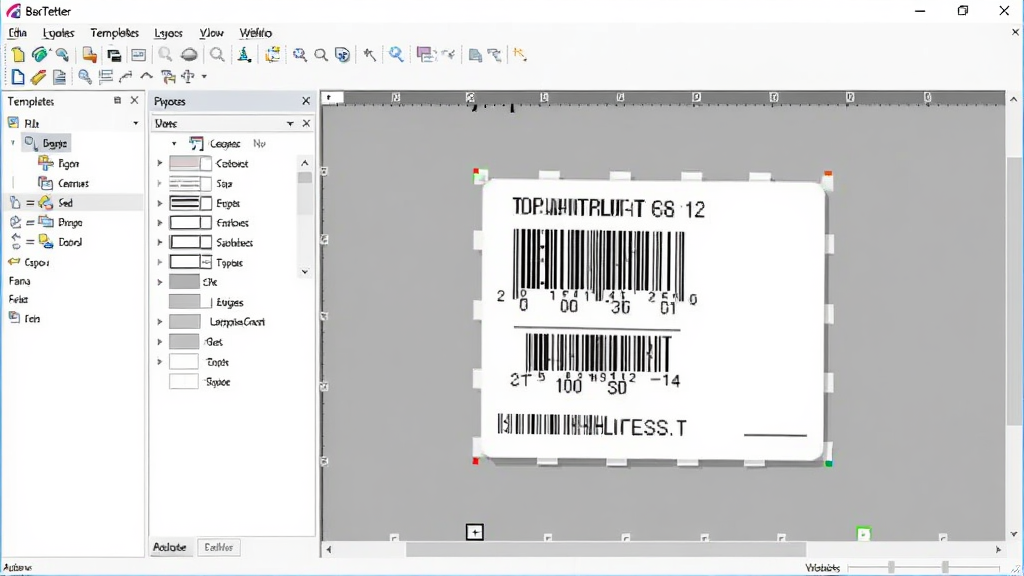Open the Edia menu
The height and width of the screenshot is (576, 1024).
coord(18,33)
